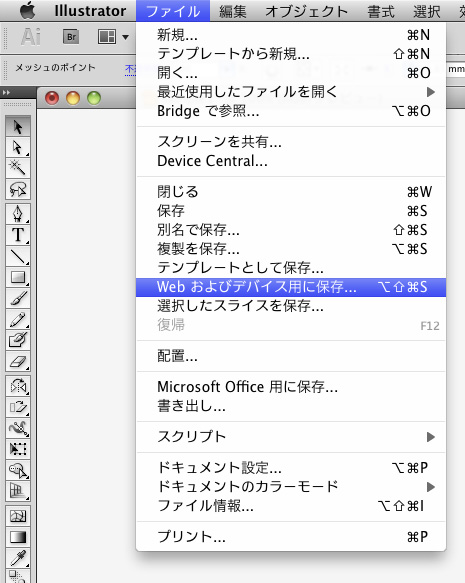Screen dimensions: 465x583
Task: Select the Pencil tool
Action: coord(18,319)
